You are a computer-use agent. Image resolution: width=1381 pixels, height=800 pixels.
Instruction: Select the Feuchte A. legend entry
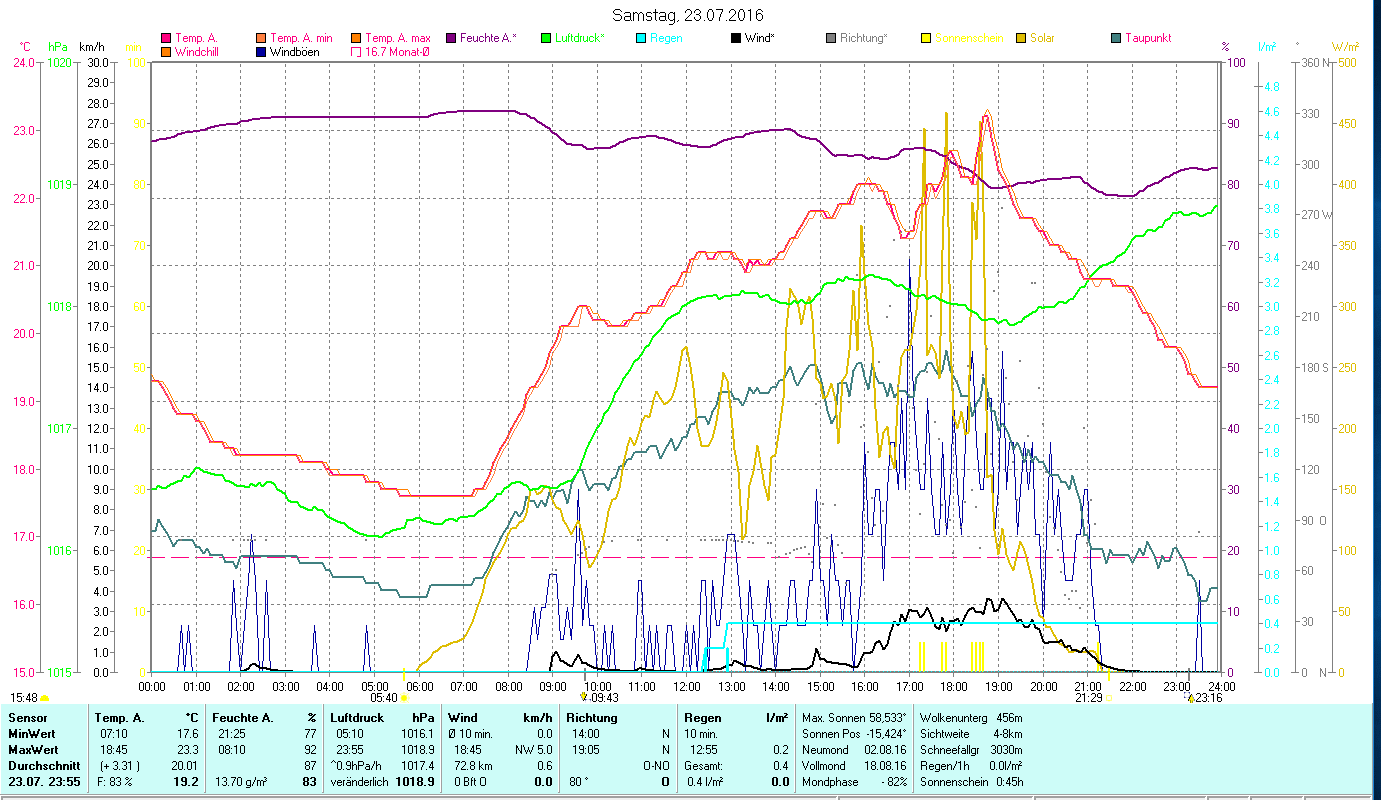click(488, 38)
